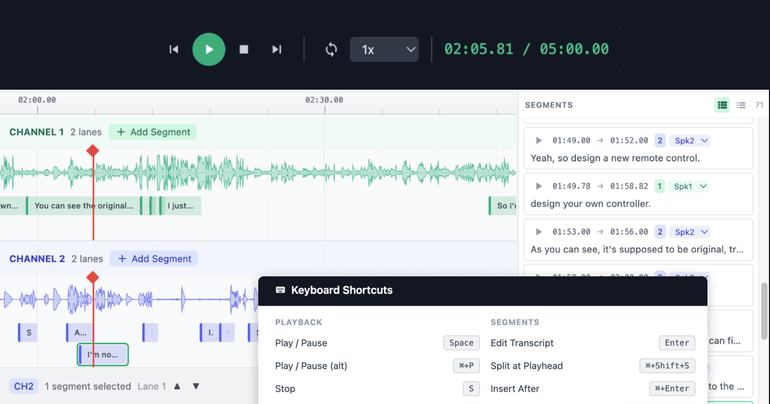Viewport: 770px width, 404px height.
Task: Stop playback with the square icon
Action: point(244,49)
